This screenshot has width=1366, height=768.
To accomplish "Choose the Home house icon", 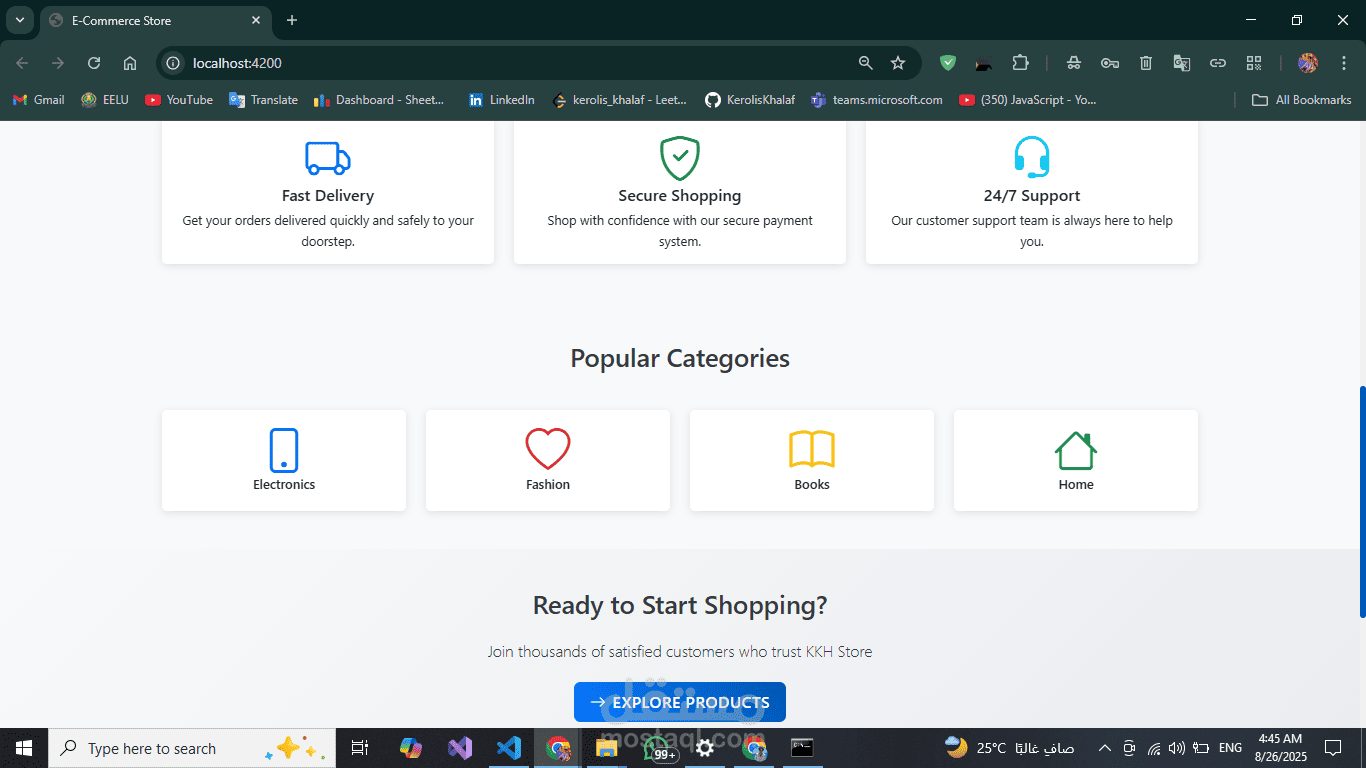I will pyautogui.click(x=1076, y=450).
